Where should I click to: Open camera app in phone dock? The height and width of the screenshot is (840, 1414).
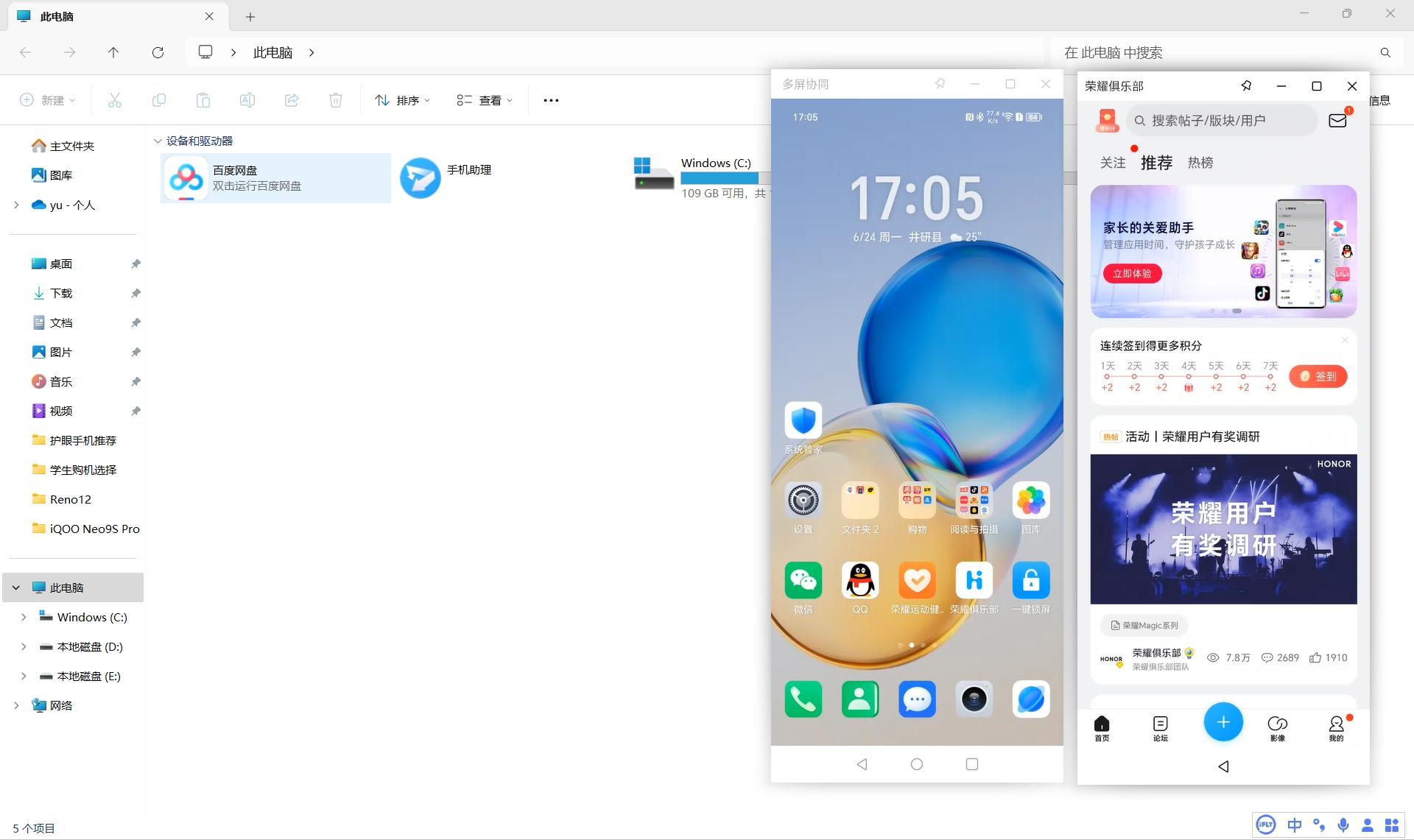click(x=974, y=699)
